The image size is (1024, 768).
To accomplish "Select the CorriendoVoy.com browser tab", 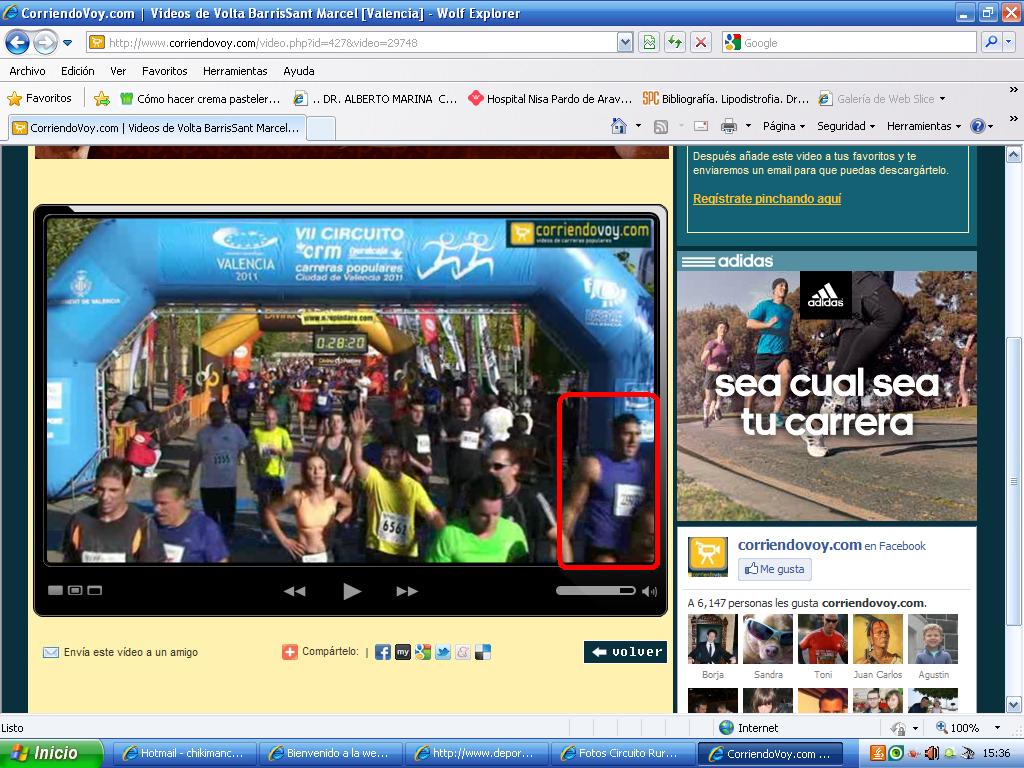I will point(157,128).
